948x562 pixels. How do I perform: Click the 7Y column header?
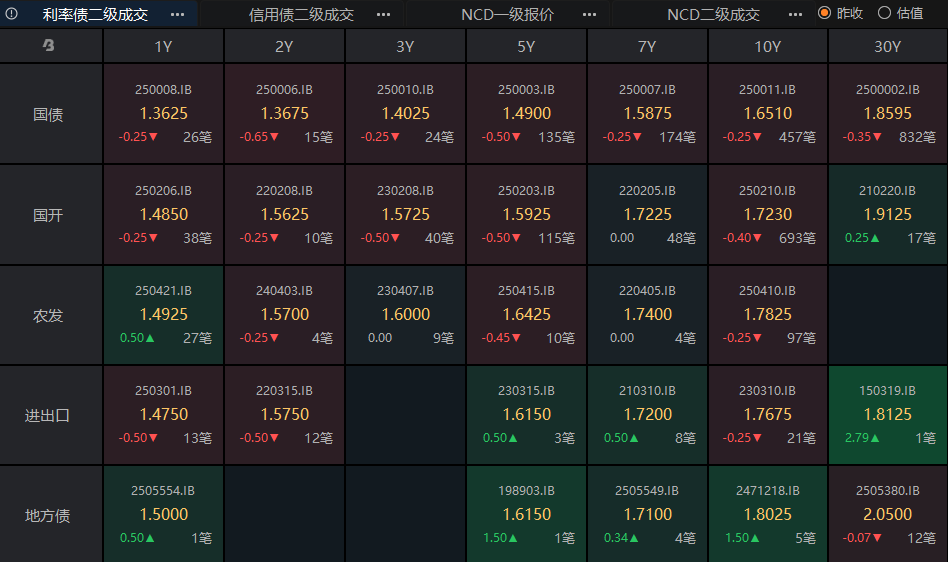pyautogui.click(x=647, y=47)
